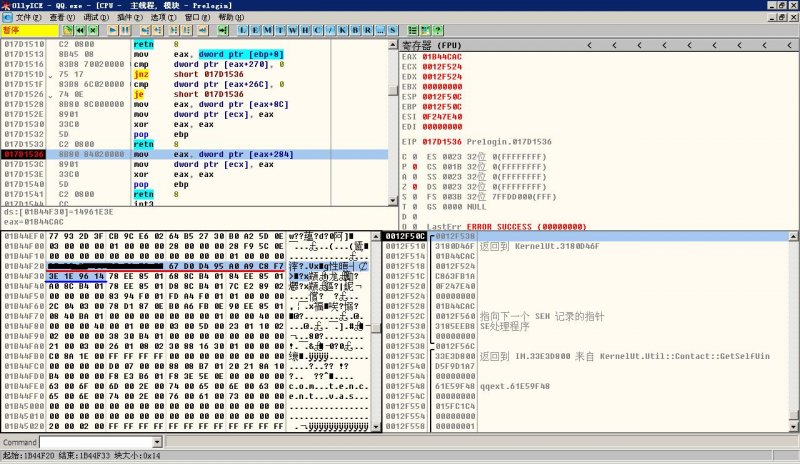Screen dimensions: 800x464
Task: Select disassembly line at address 017D1536
Action: coord(194,154)
